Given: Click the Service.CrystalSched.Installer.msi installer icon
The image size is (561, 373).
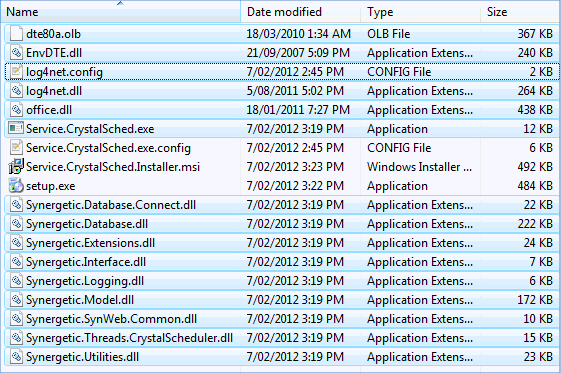Looking at the screenshot, I should click(16, 166).
